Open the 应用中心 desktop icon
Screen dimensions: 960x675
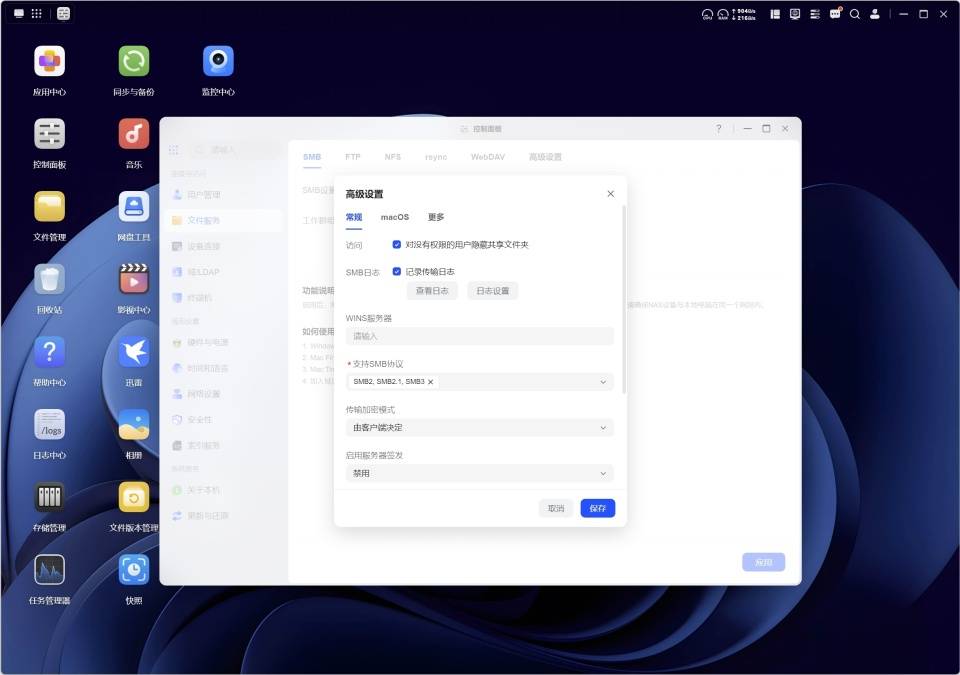(x=50, y=61)
